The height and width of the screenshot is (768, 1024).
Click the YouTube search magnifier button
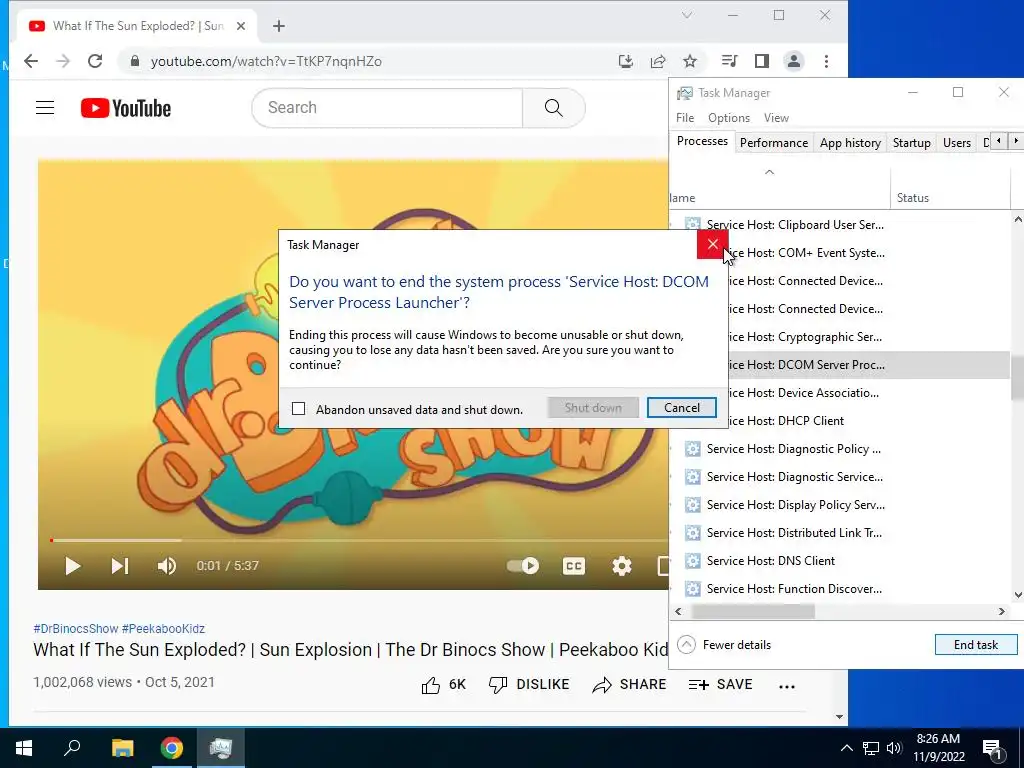[553, 108]
